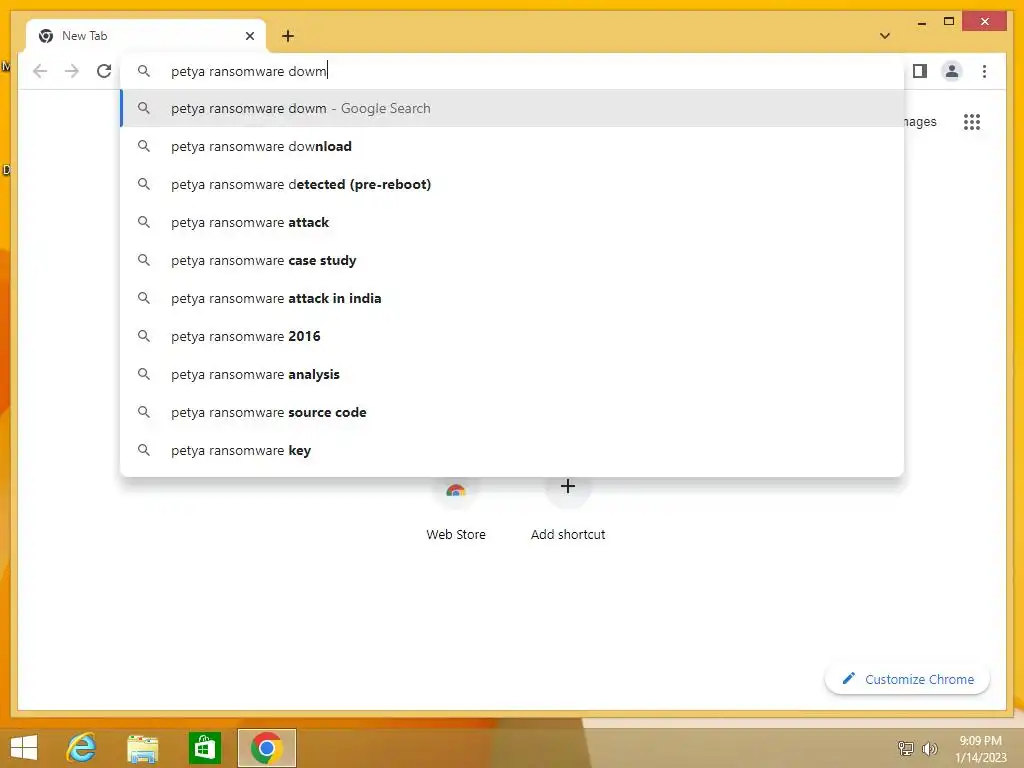Choose 'petya ransomware dowm - Google Search'
This screenshot has height=768, width=1024.
click(x=512, y=108)
